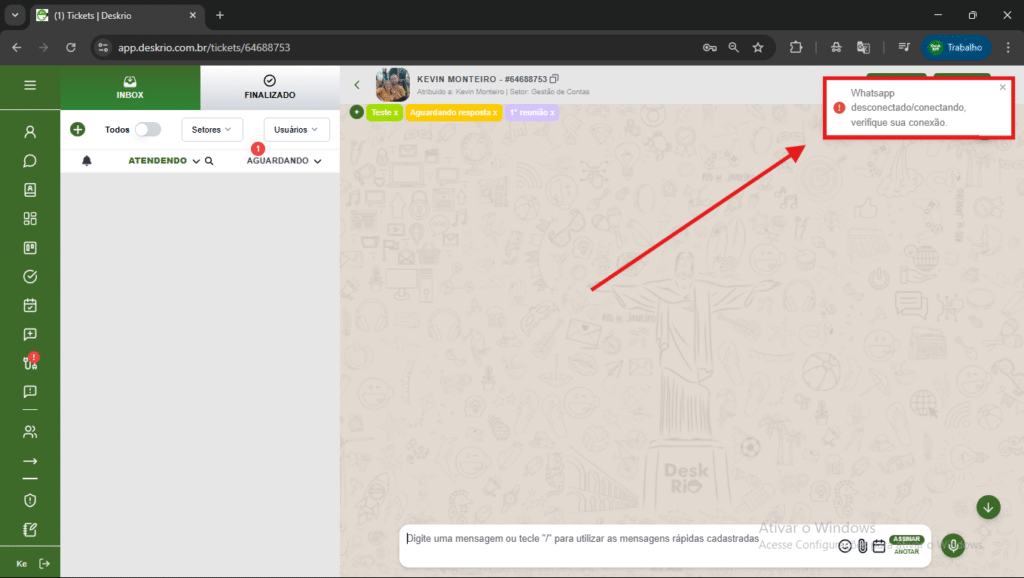The image size is (1024, 578).
Task: Add a tag with the green plus icon
Action: [357, 112]
